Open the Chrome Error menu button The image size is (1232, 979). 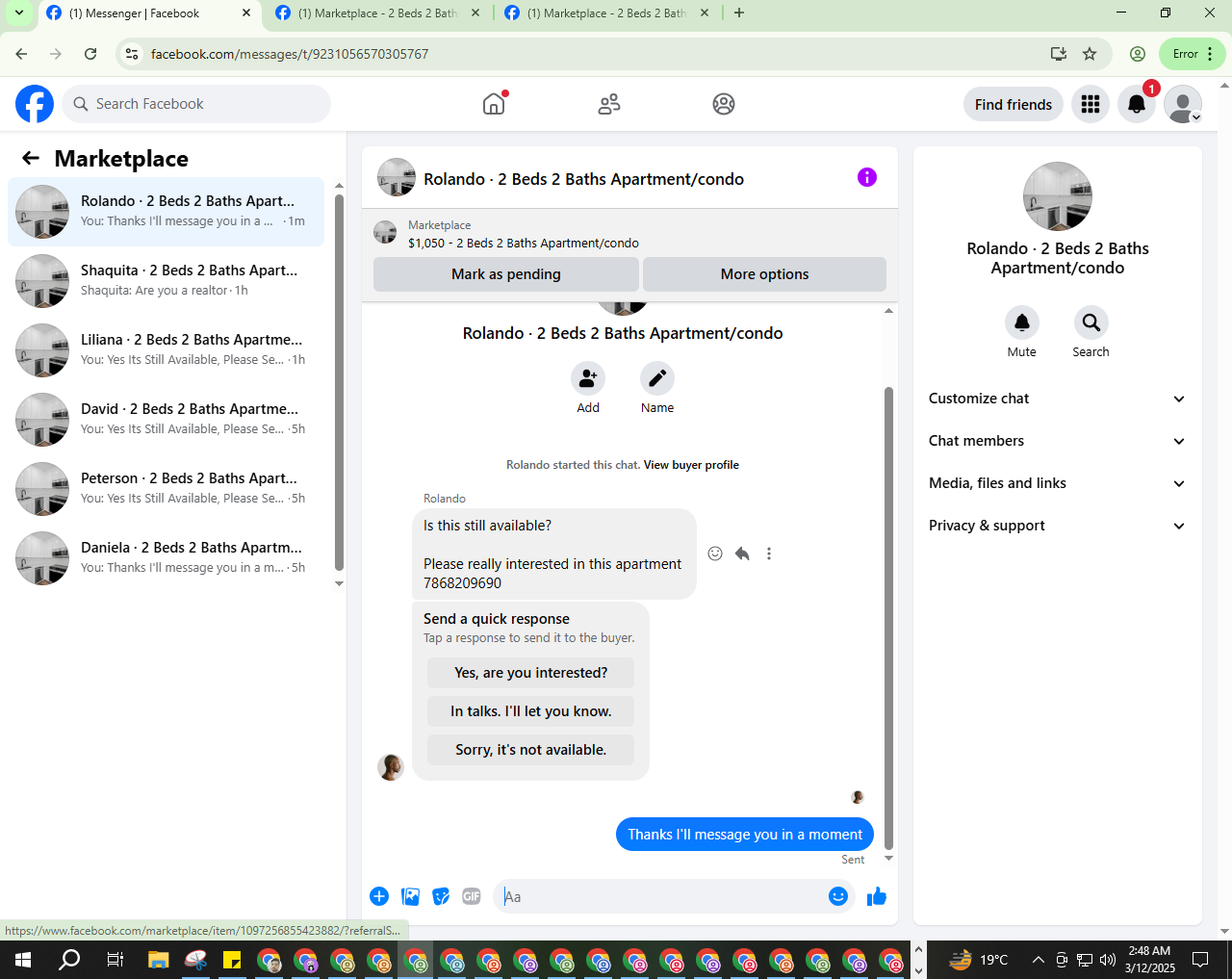1193,54
